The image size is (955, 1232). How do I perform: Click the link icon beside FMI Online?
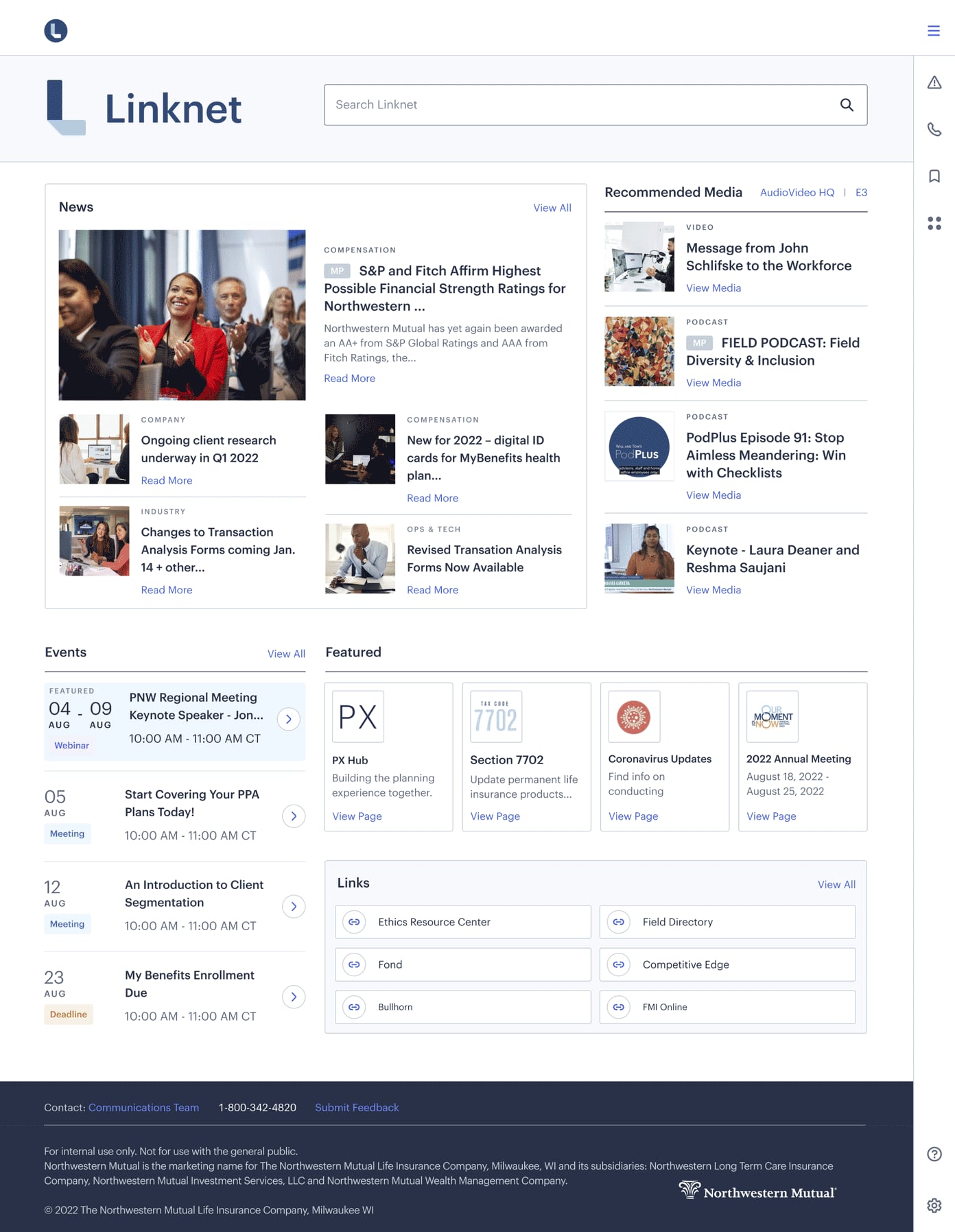click(x=618, y=1007)
